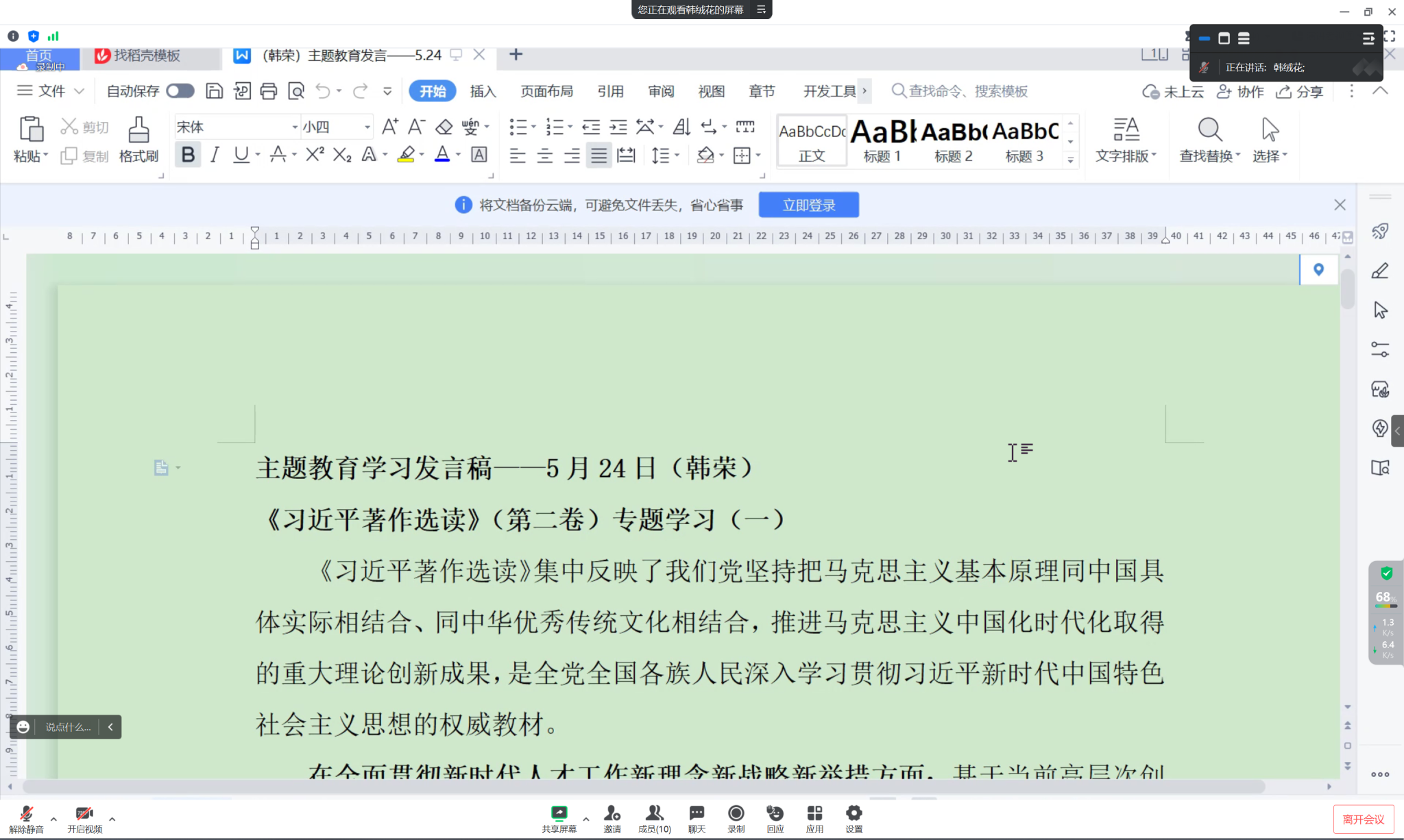Align text left
The height and width of the screenshot is (840, 1404).
click(x=518, y=156)
